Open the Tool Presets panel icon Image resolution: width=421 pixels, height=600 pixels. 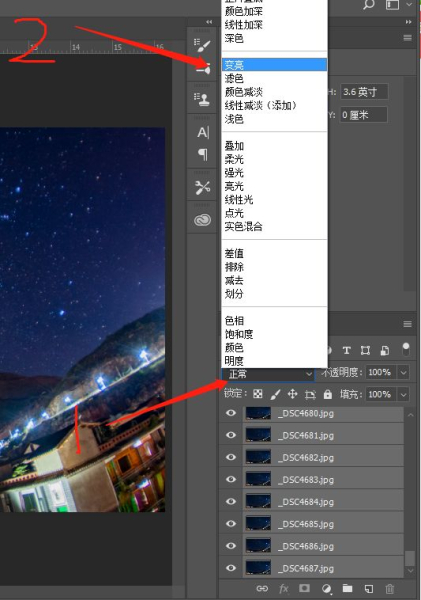tap(202, 188)
